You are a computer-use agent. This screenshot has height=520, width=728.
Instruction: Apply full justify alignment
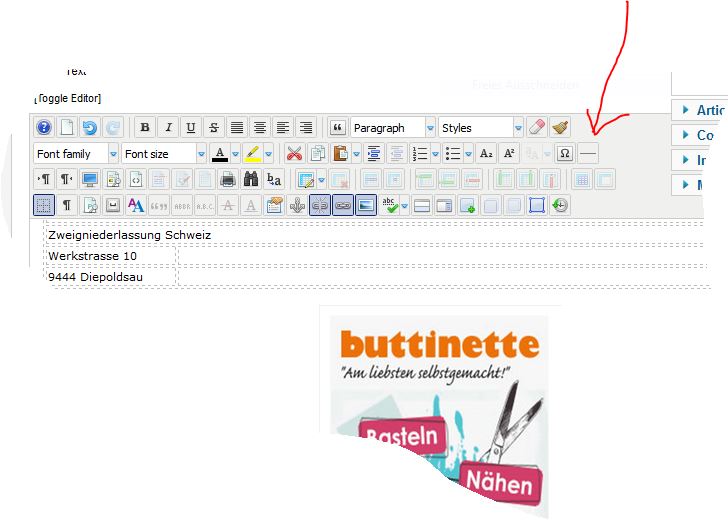click(x=237, y=127)
